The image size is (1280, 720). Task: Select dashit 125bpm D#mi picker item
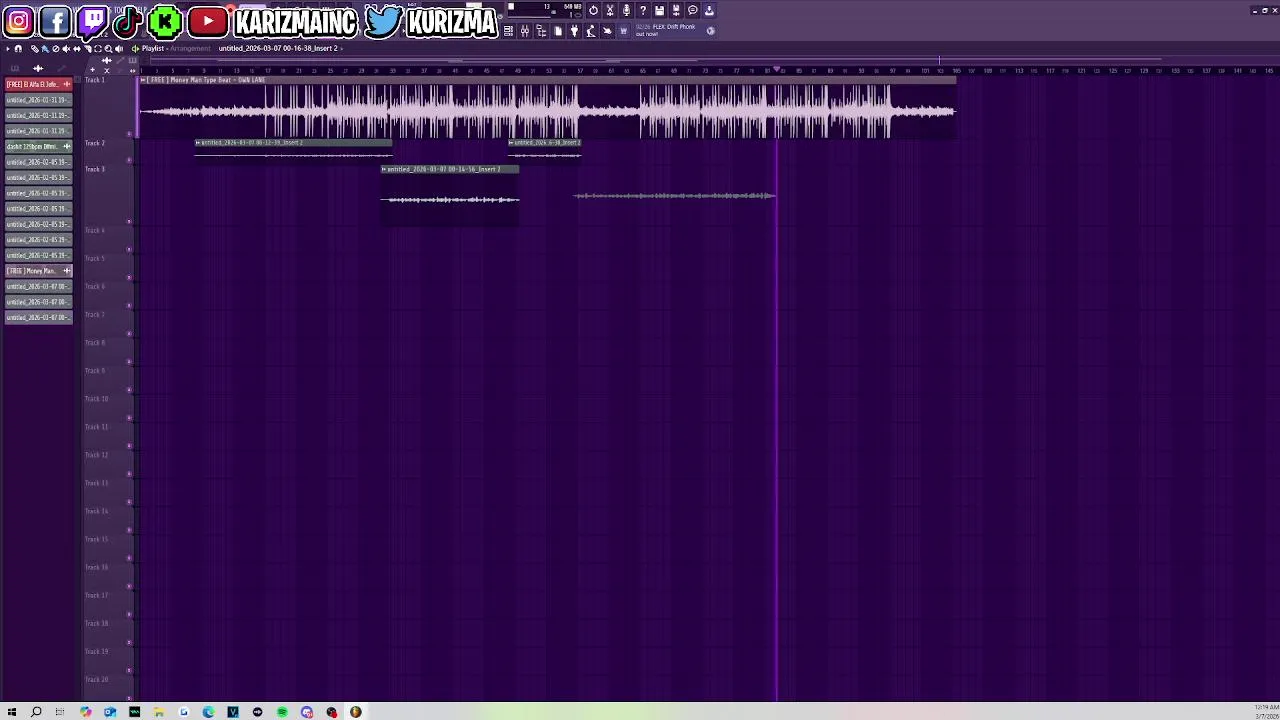click(x=38, y=146)
